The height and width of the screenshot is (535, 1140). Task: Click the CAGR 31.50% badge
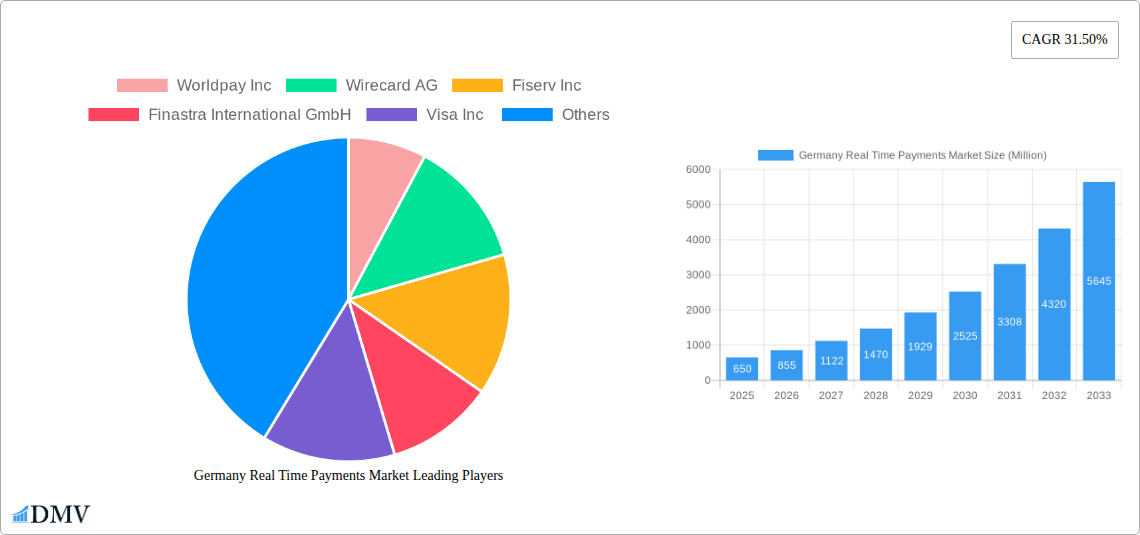1064,40
